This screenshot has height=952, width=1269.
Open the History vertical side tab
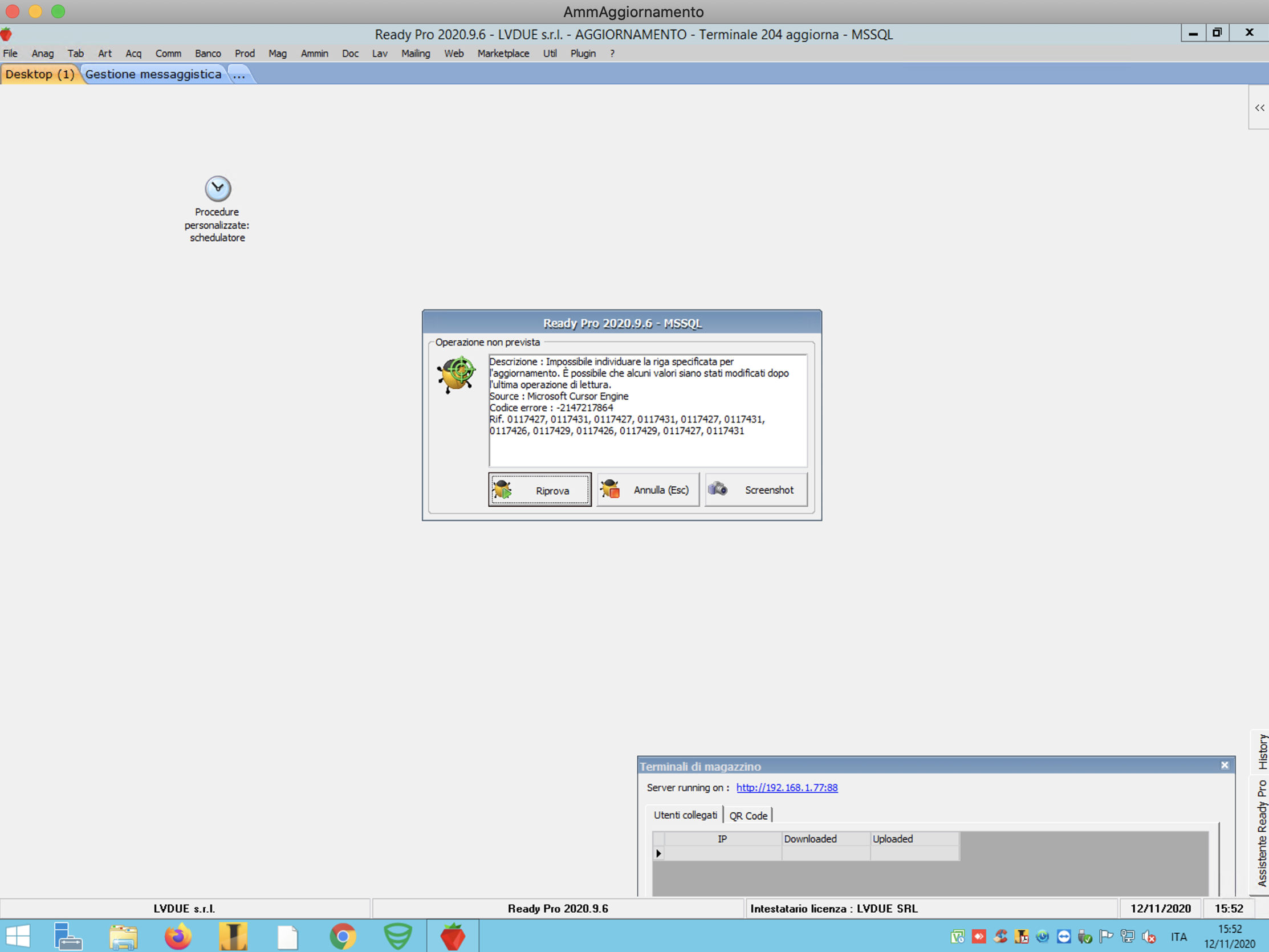click(x=1262, y=752)
